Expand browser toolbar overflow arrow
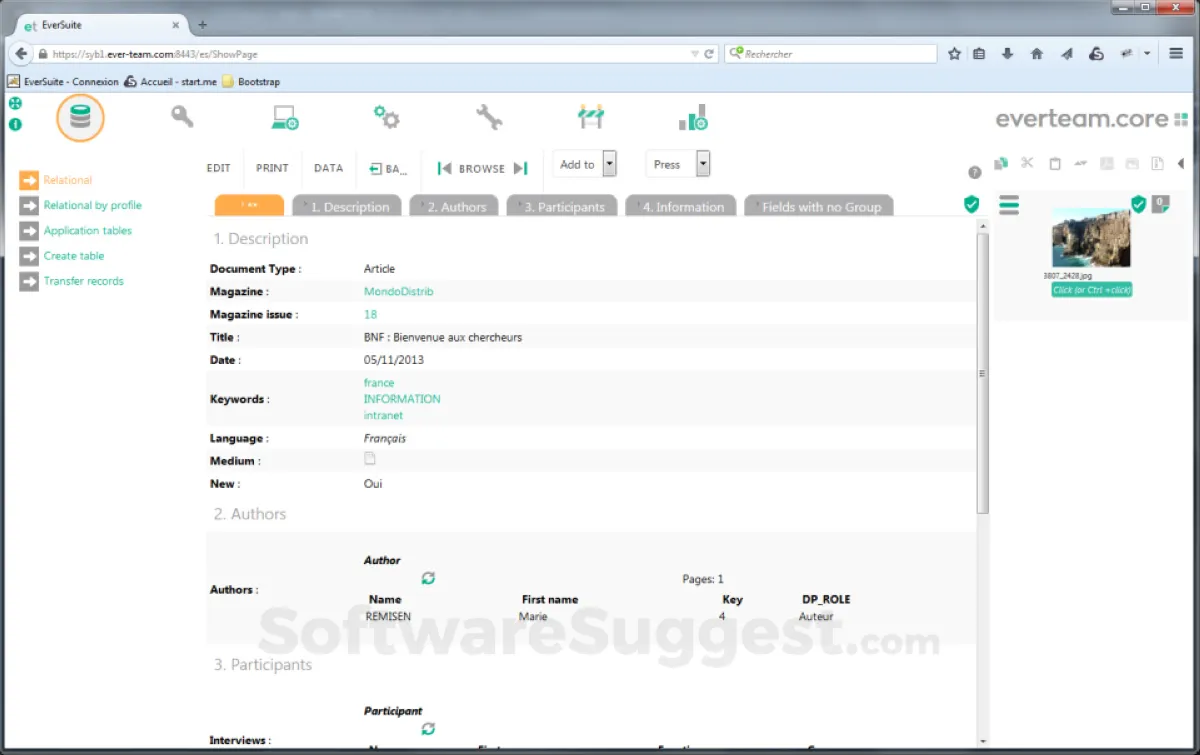The width and height of the screenshot is (1200, 755). (1147, 54)
